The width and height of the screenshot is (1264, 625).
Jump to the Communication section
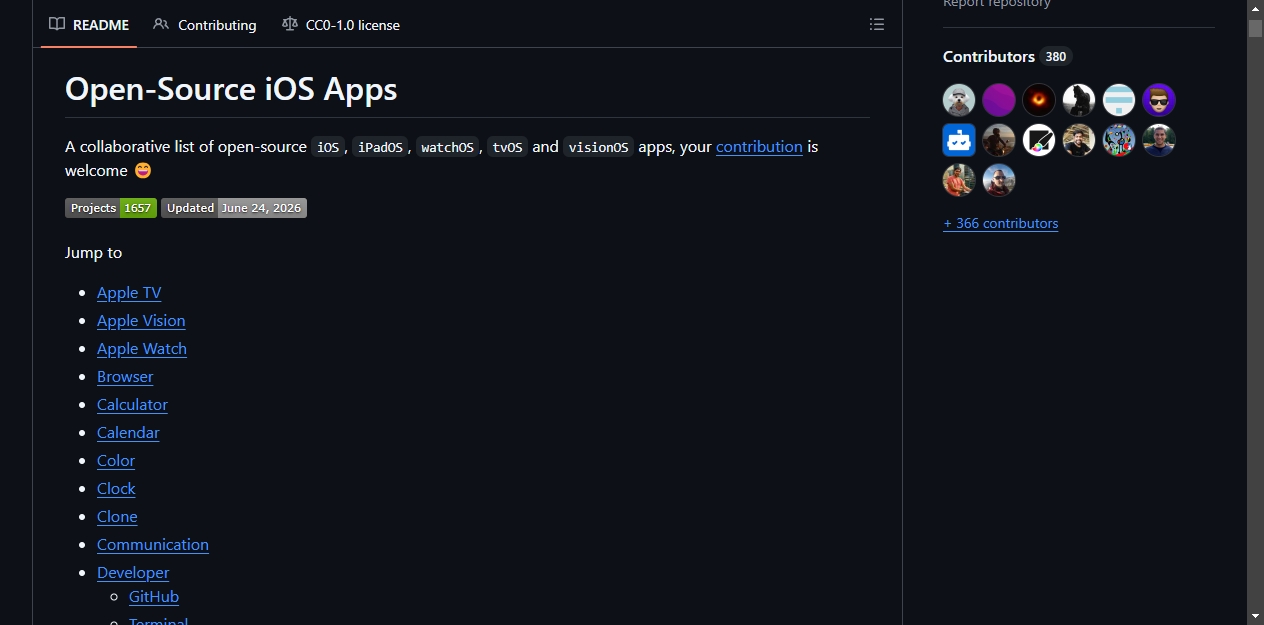pos(153,545)
